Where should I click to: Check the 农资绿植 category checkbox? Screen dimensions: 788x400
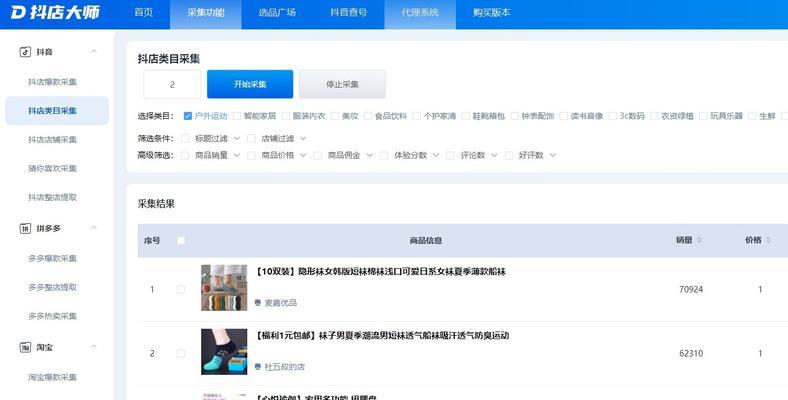point(654,116)
